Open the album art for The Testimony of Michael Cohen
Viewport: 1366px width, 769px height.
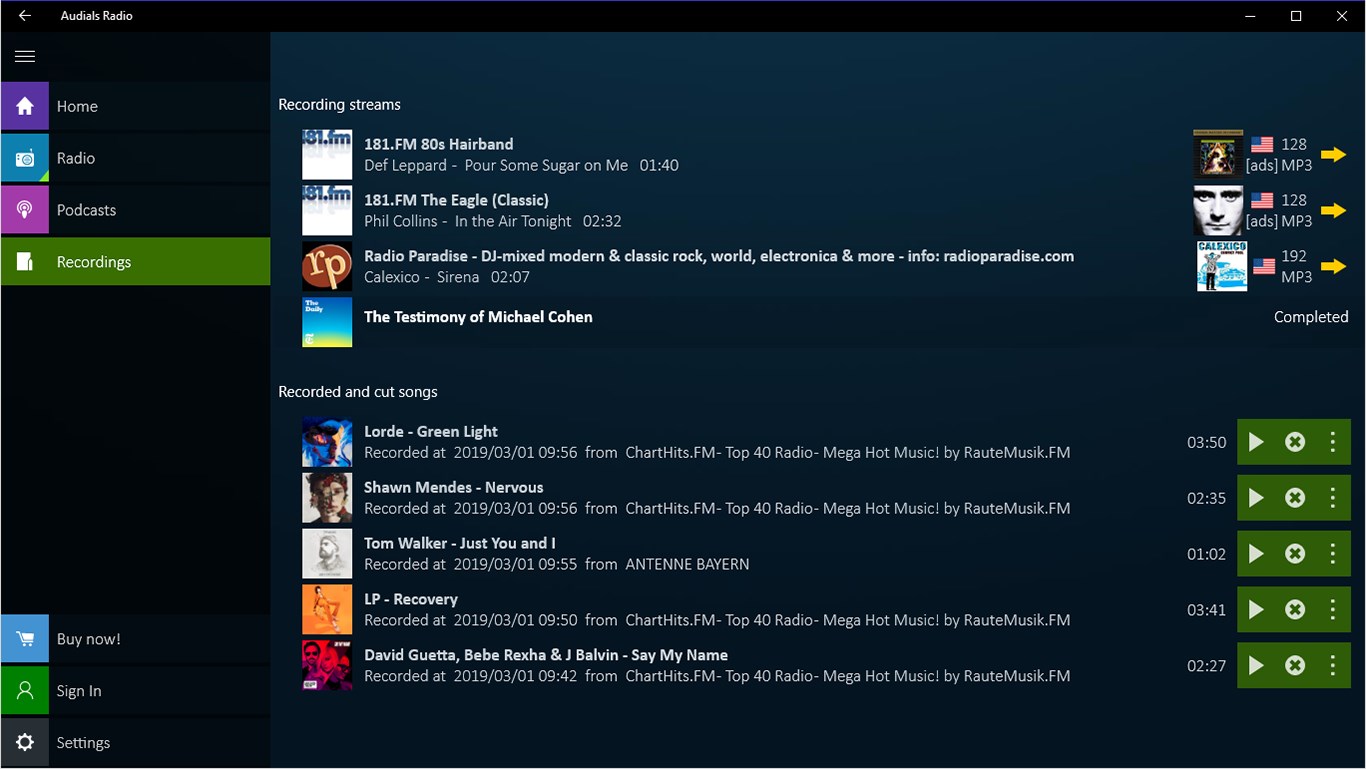click(326, 322)
